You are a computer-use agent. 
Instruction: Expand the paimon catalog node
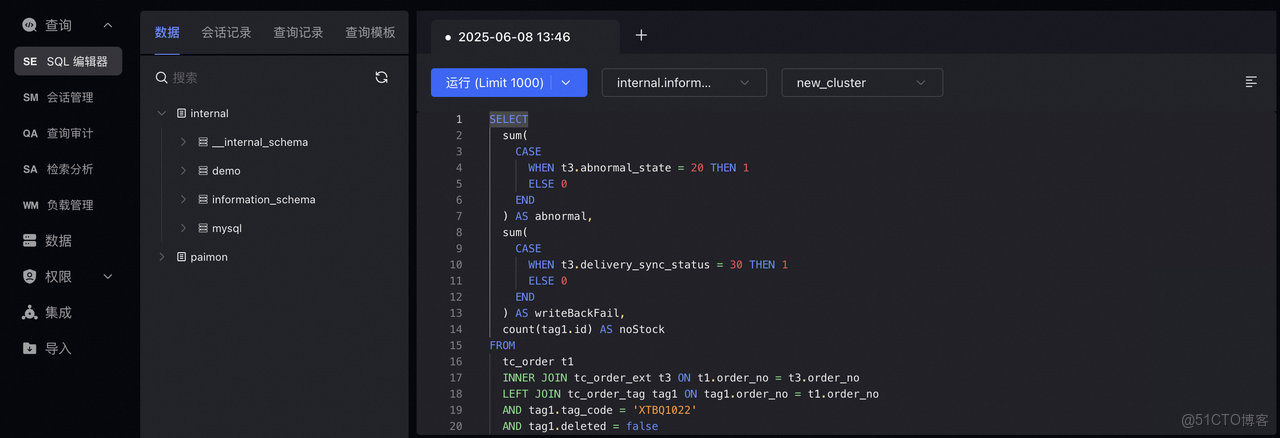pyautogui.click(x=162, y=257)
